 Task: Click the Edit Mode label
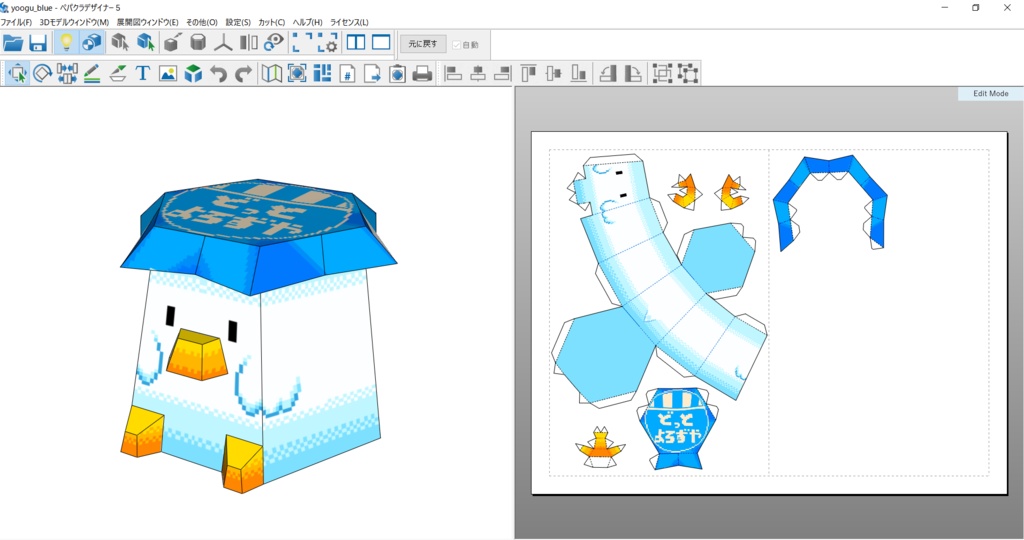pyautogui.click(x=990, y=93)
